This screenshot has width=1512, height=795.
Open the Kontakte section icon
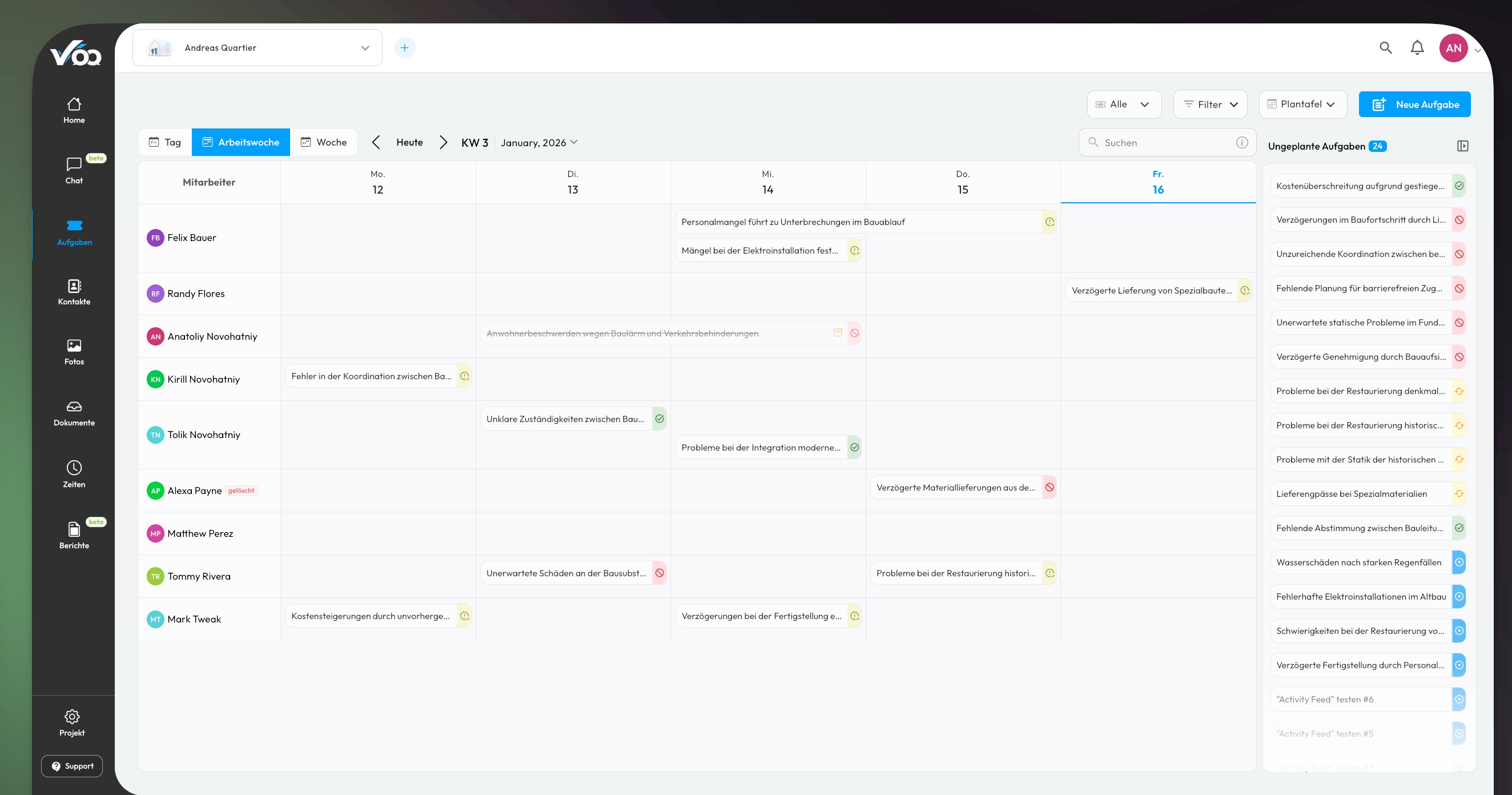tap(74, 286)
